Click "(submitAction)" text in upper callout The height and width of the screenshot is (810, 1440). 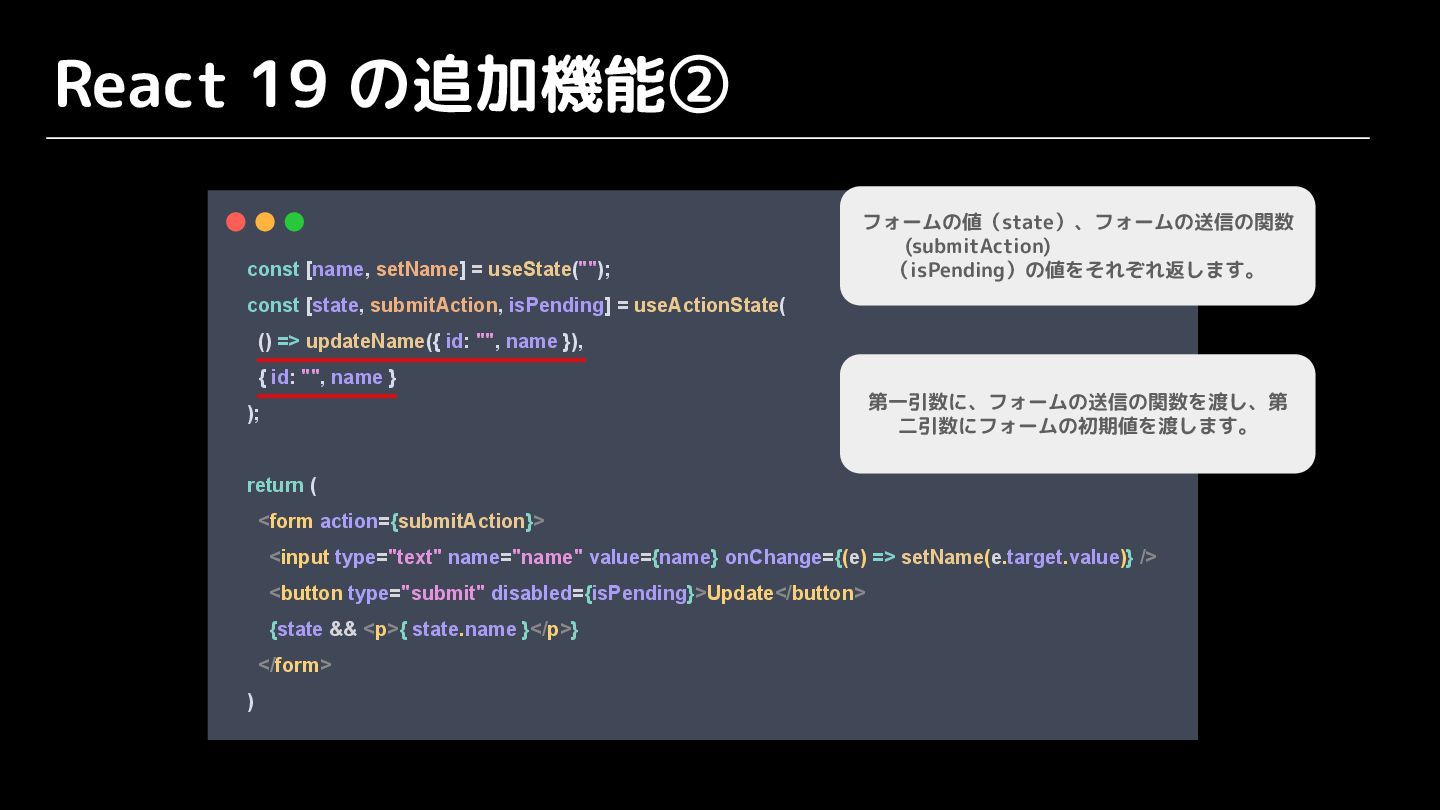(977, 246)
